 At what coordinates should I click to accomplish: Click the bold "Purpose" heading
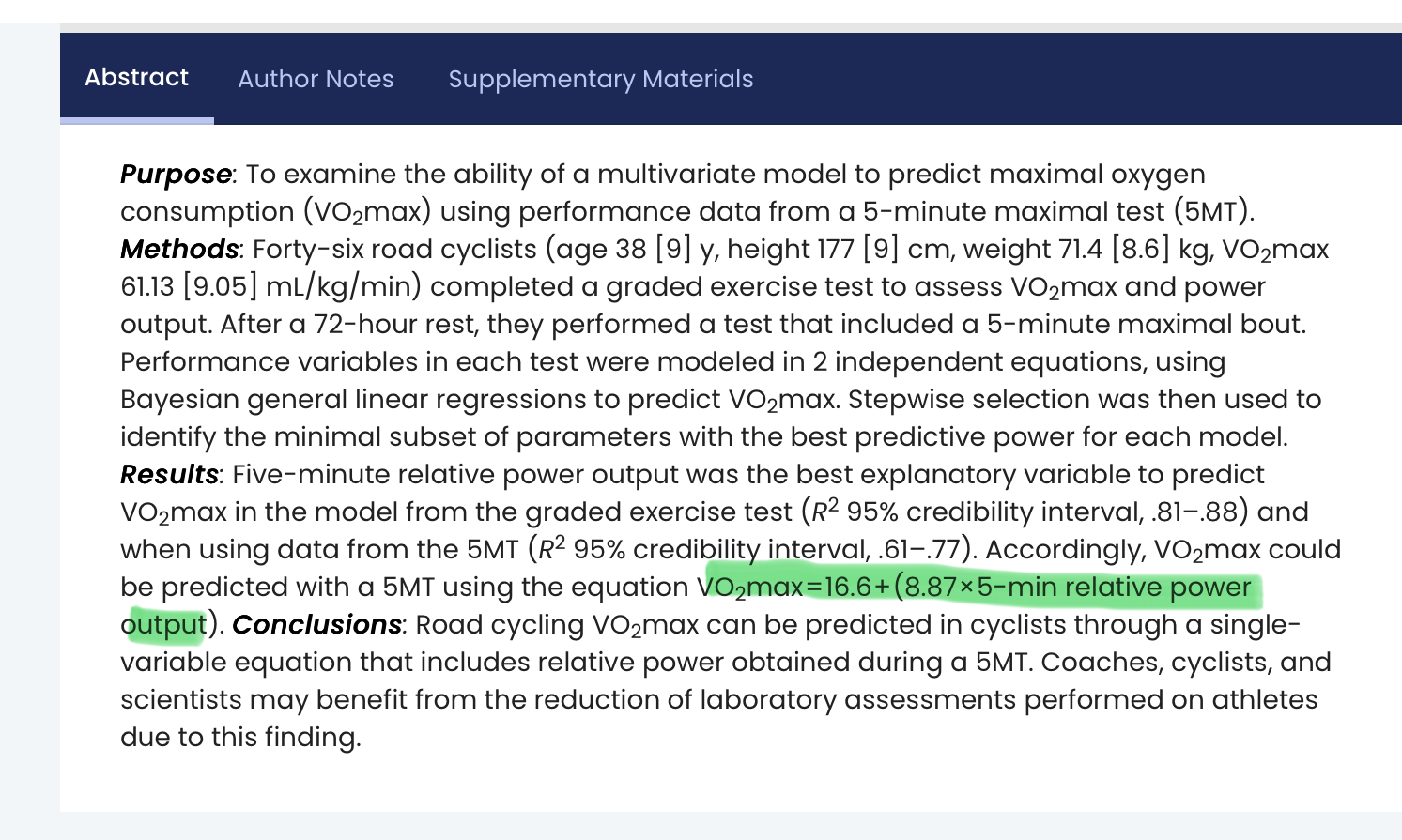(176, 175)
